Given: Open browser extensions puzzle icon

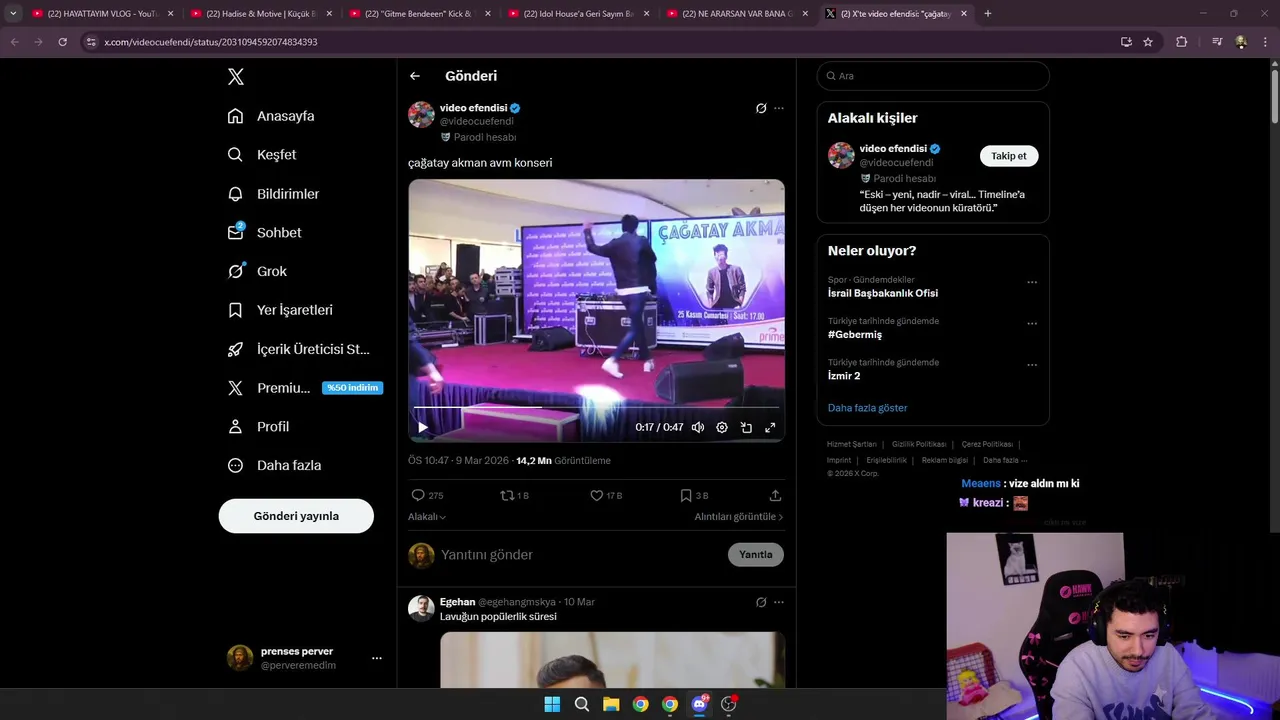Looking at the screenshot, I should tap(1181, 42).
